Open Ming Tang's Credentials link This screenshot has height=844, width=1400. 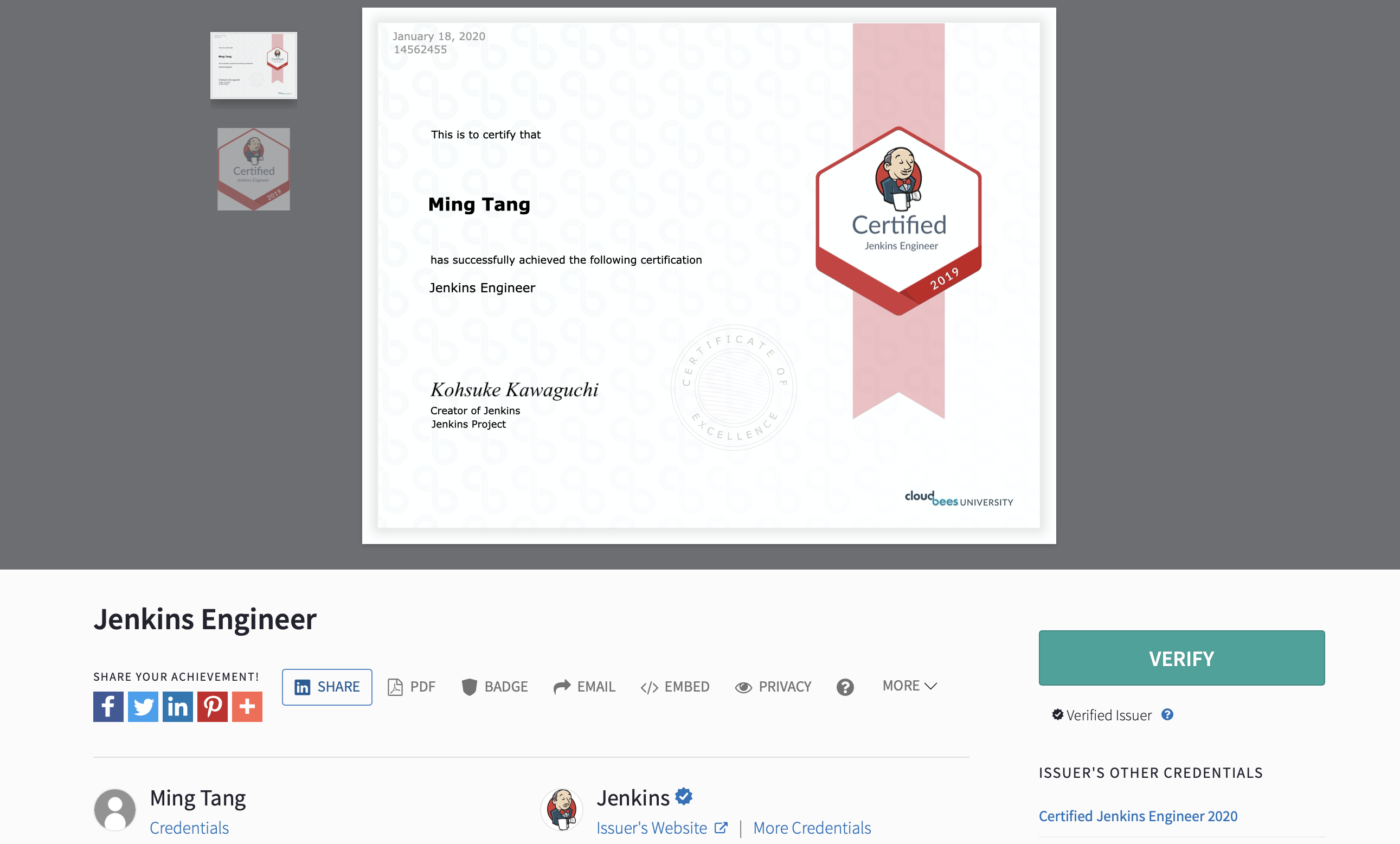[x=189, y=828]
